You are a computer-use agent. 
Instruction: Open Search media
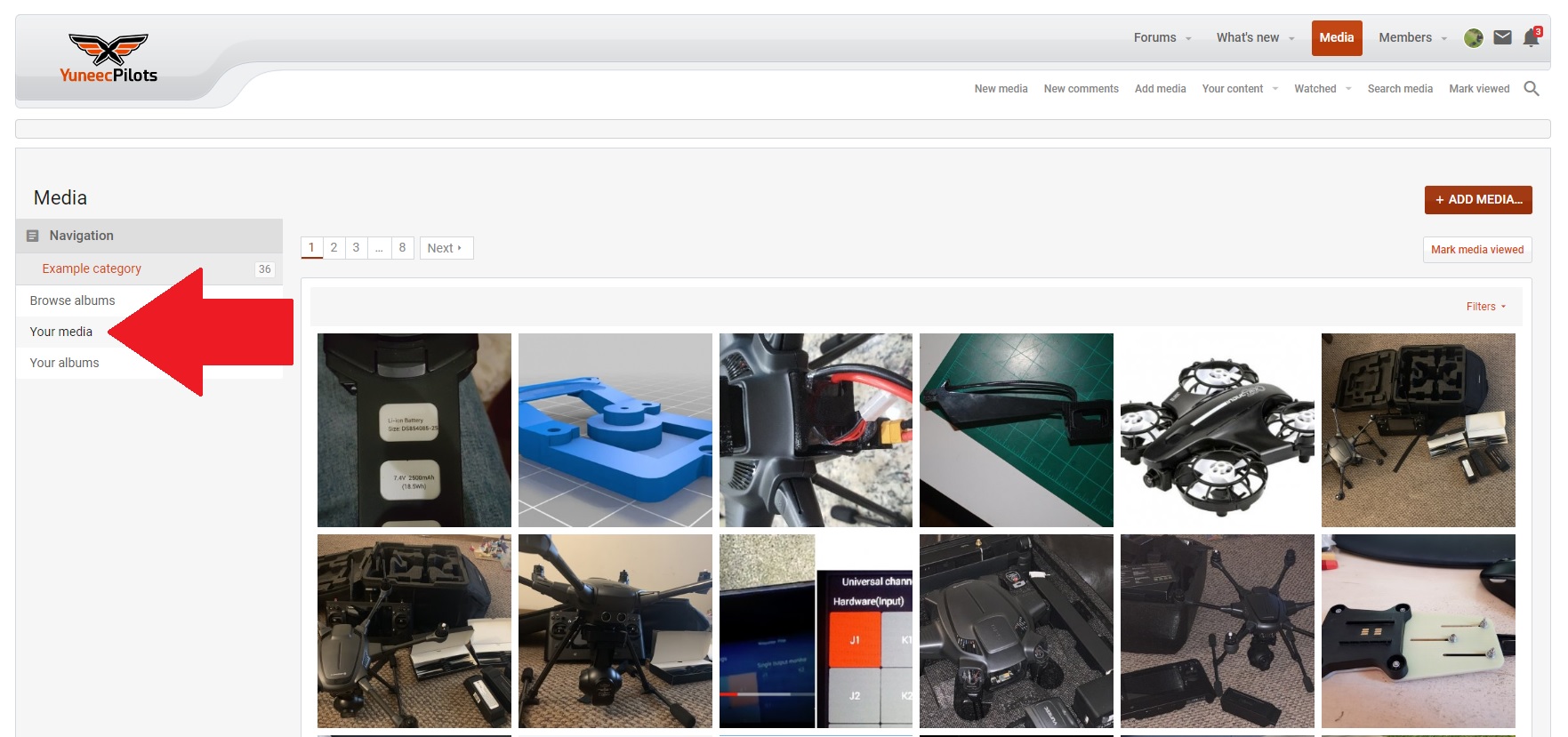coord(1400,89)
